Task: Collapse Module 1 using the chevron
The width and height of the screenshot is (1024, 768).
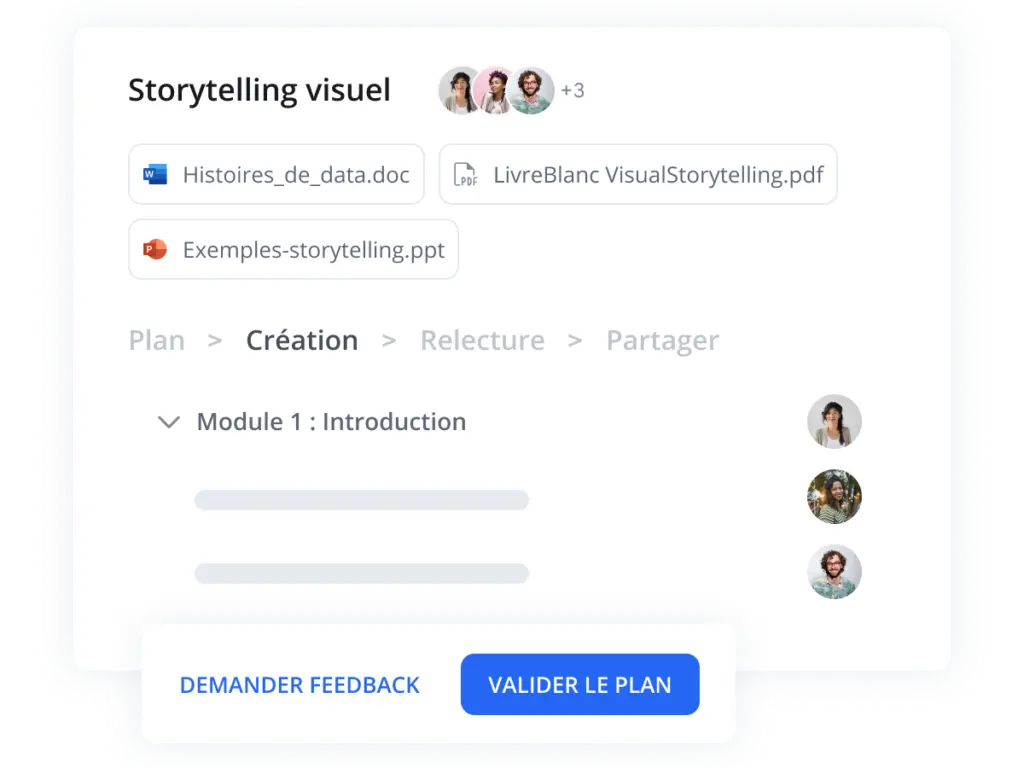Action: (x=168, y=422)
